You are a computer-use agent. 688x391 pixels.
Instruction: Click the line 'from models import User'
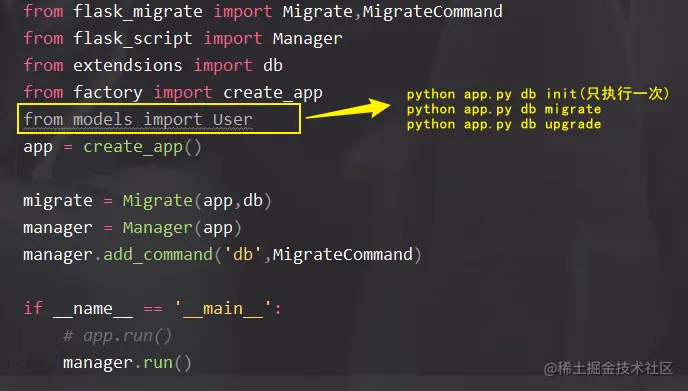(138, 119)
